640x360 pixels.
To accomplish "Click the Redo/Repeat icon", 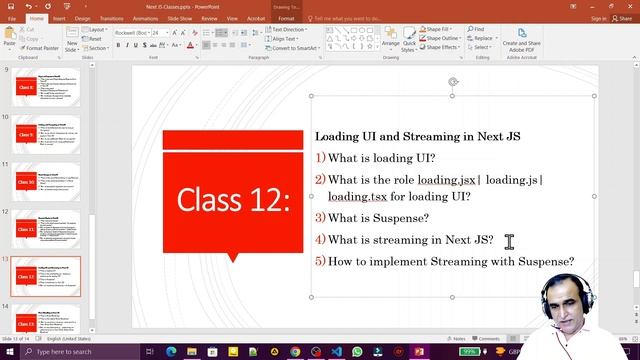I will 48,7.
